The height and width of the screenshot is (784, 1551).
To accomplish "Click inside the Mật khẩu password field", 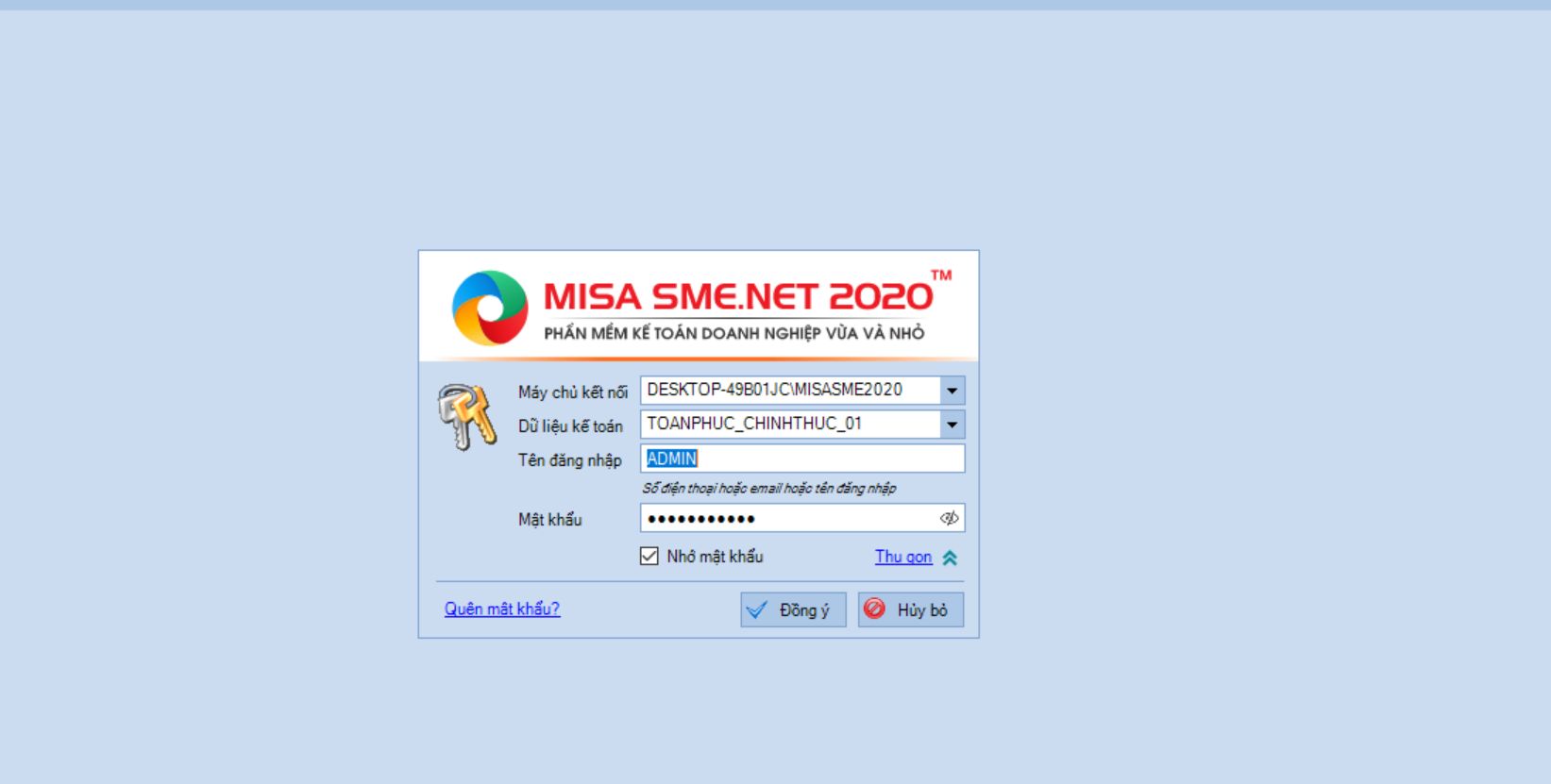I will click(x=789, y=518).
